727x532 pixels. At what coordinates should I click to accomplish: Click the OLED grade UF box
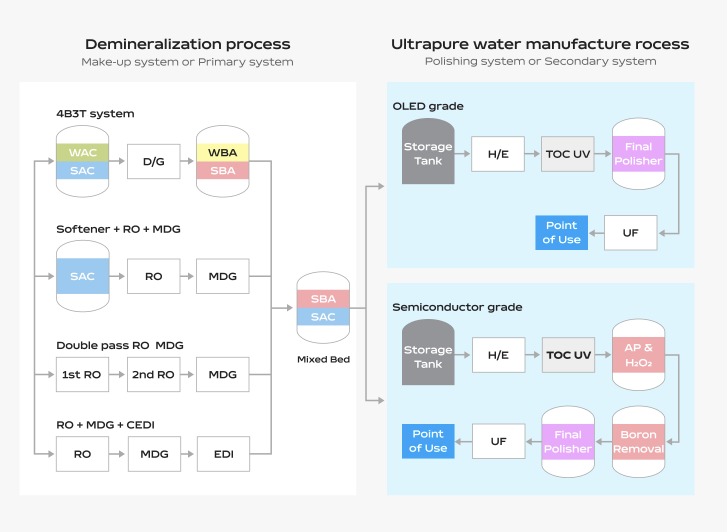click(x=631, y=233)
